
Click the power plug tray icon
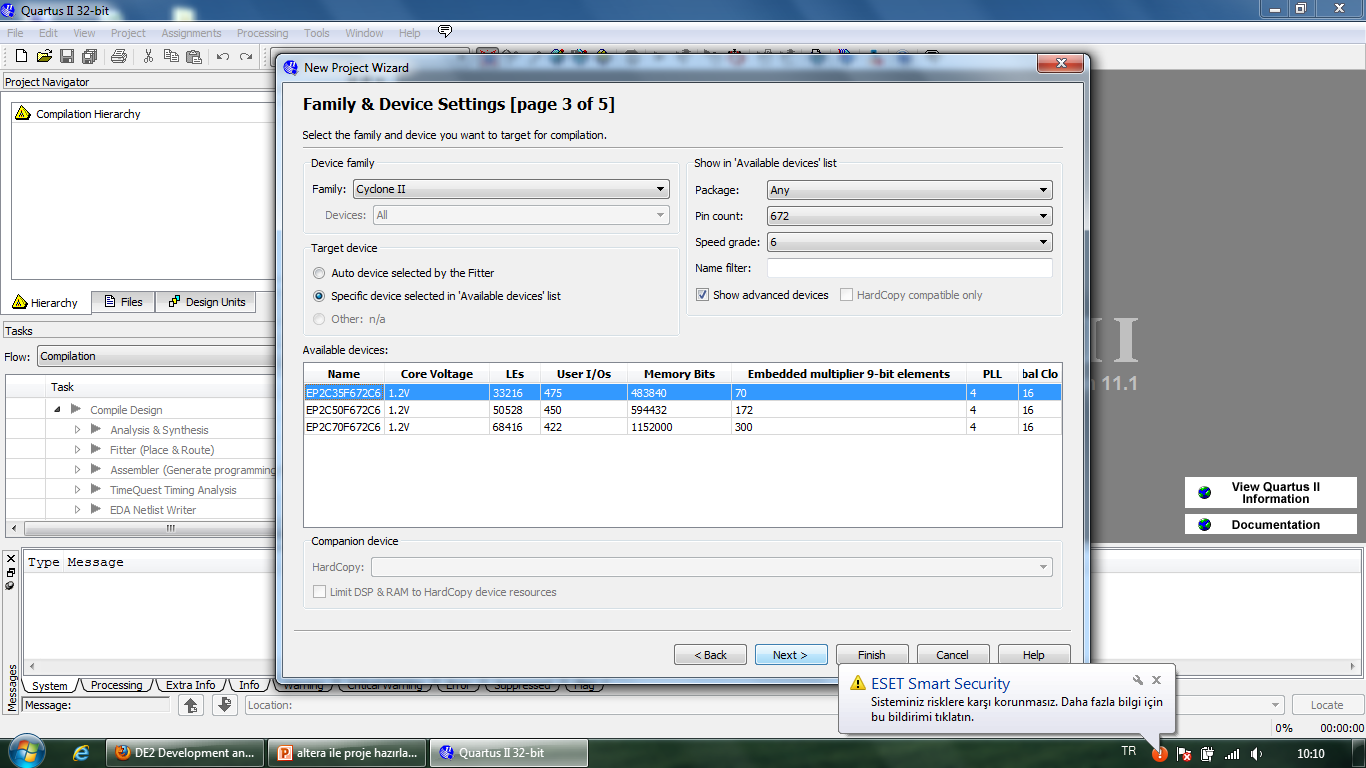coord(1207,753)
